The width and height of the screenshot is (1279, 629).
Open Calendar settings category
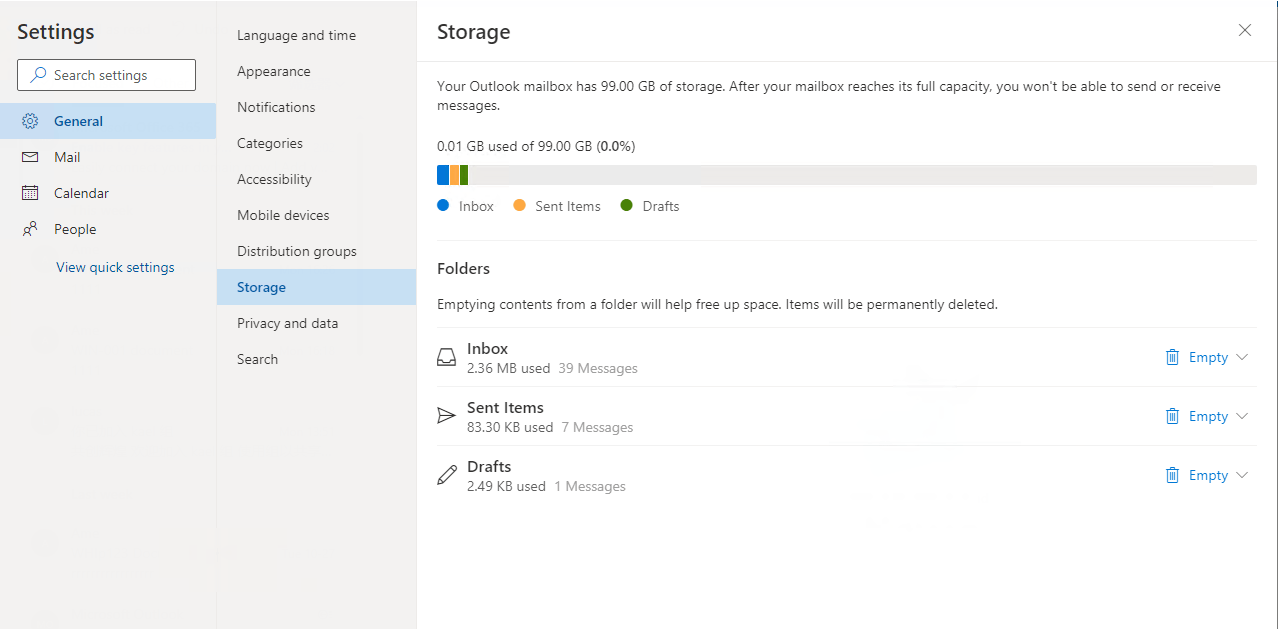pos(108,193)
